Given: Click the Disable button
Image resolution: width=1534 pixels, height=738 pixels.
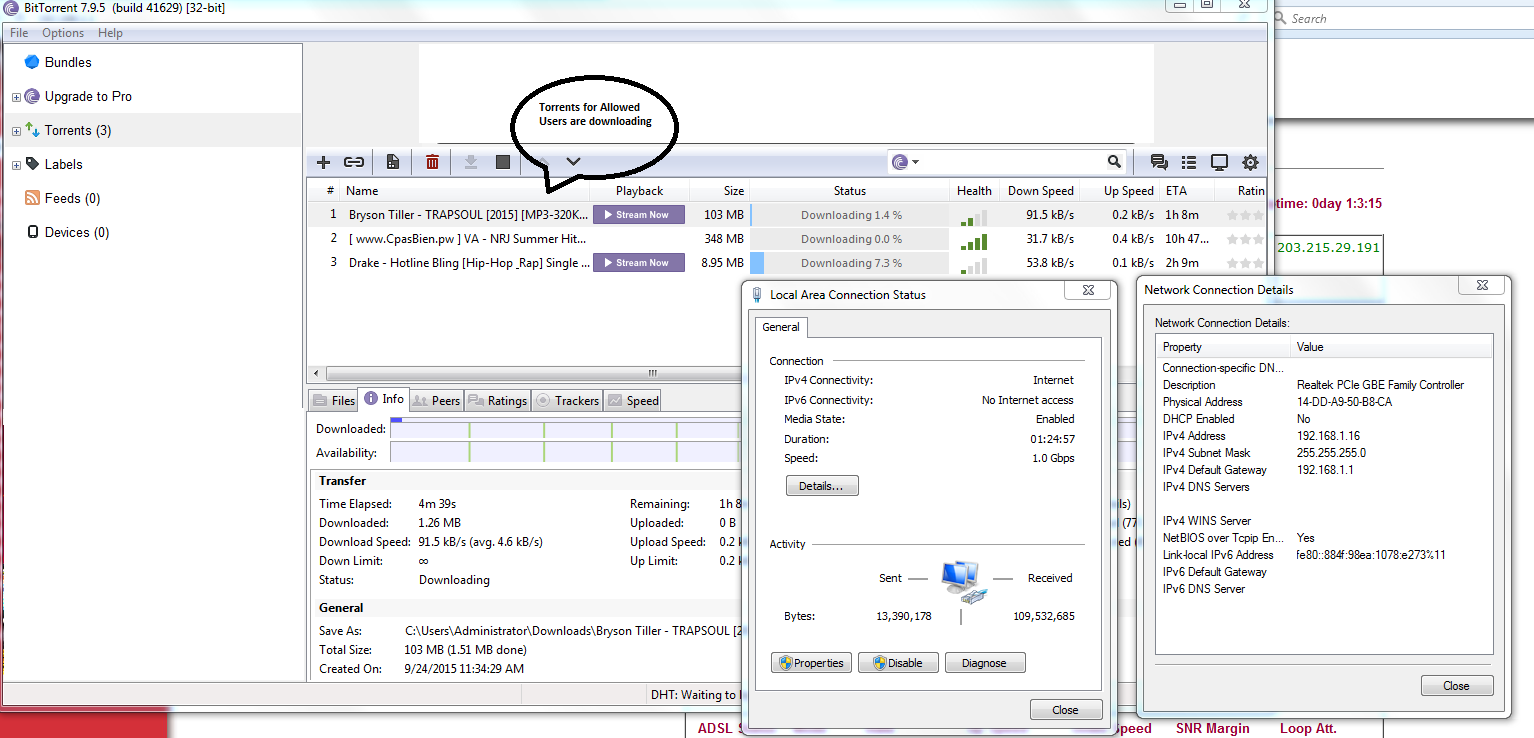Looking at the screenshot, I should pyautogui.click(x=898, y=663).
